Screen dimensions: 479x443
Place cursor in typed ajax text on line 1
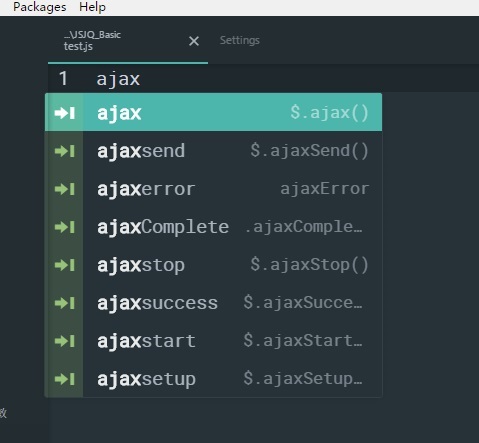(x=118, y=80)
